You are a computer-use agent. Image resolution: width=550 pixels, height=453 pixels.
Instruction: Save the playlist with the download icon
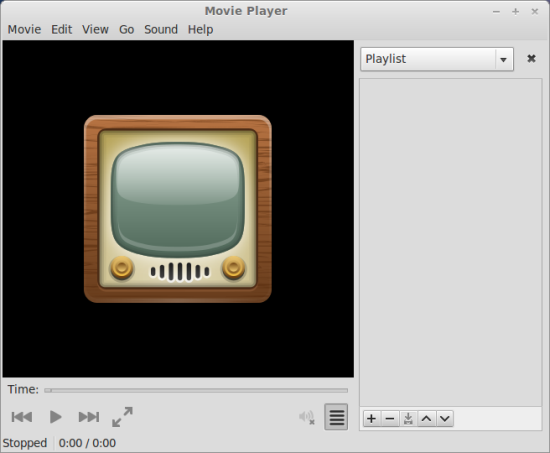[408, 419]
